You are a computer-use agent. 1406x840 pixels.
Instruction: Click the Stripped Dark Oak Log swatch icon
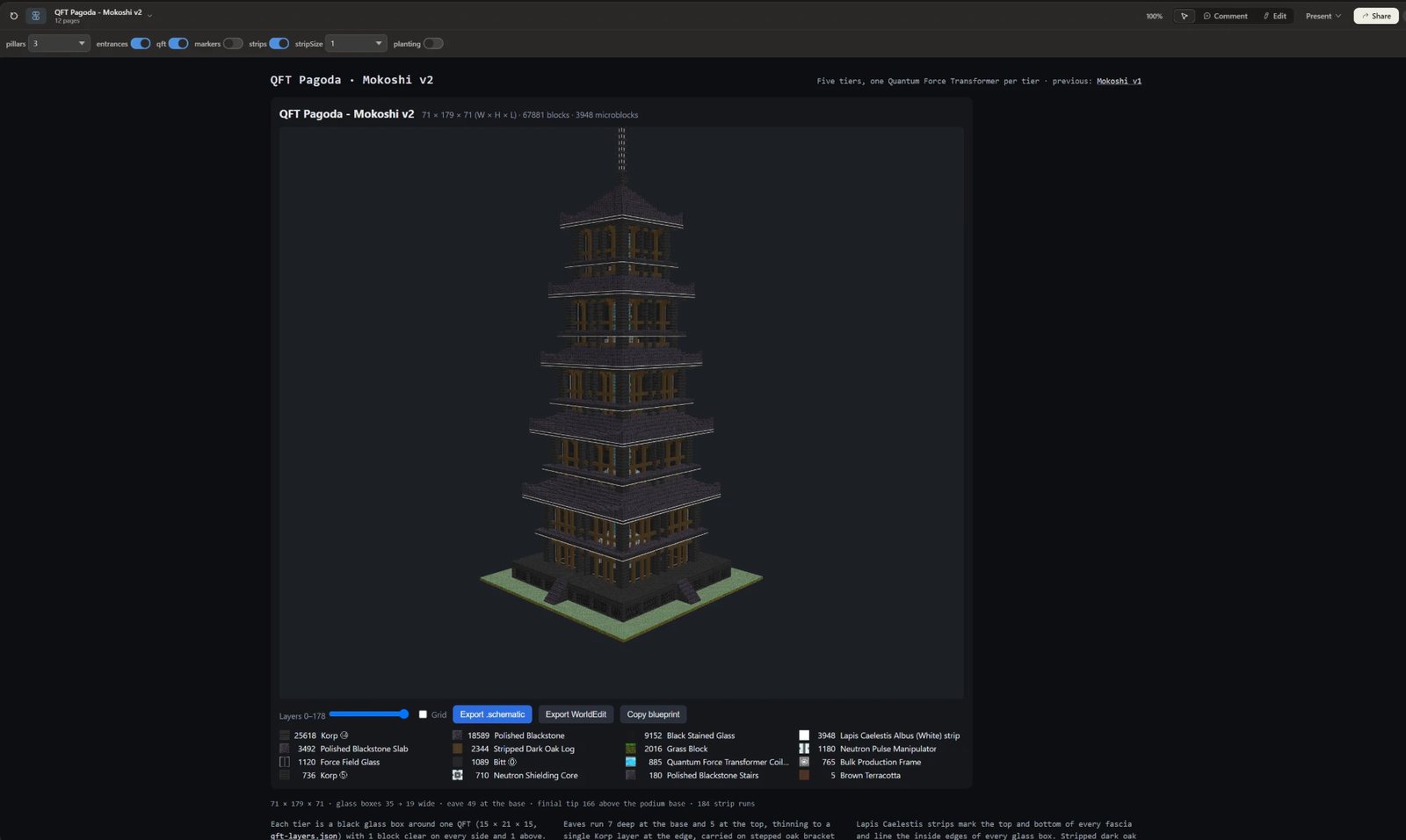point(457,749)
